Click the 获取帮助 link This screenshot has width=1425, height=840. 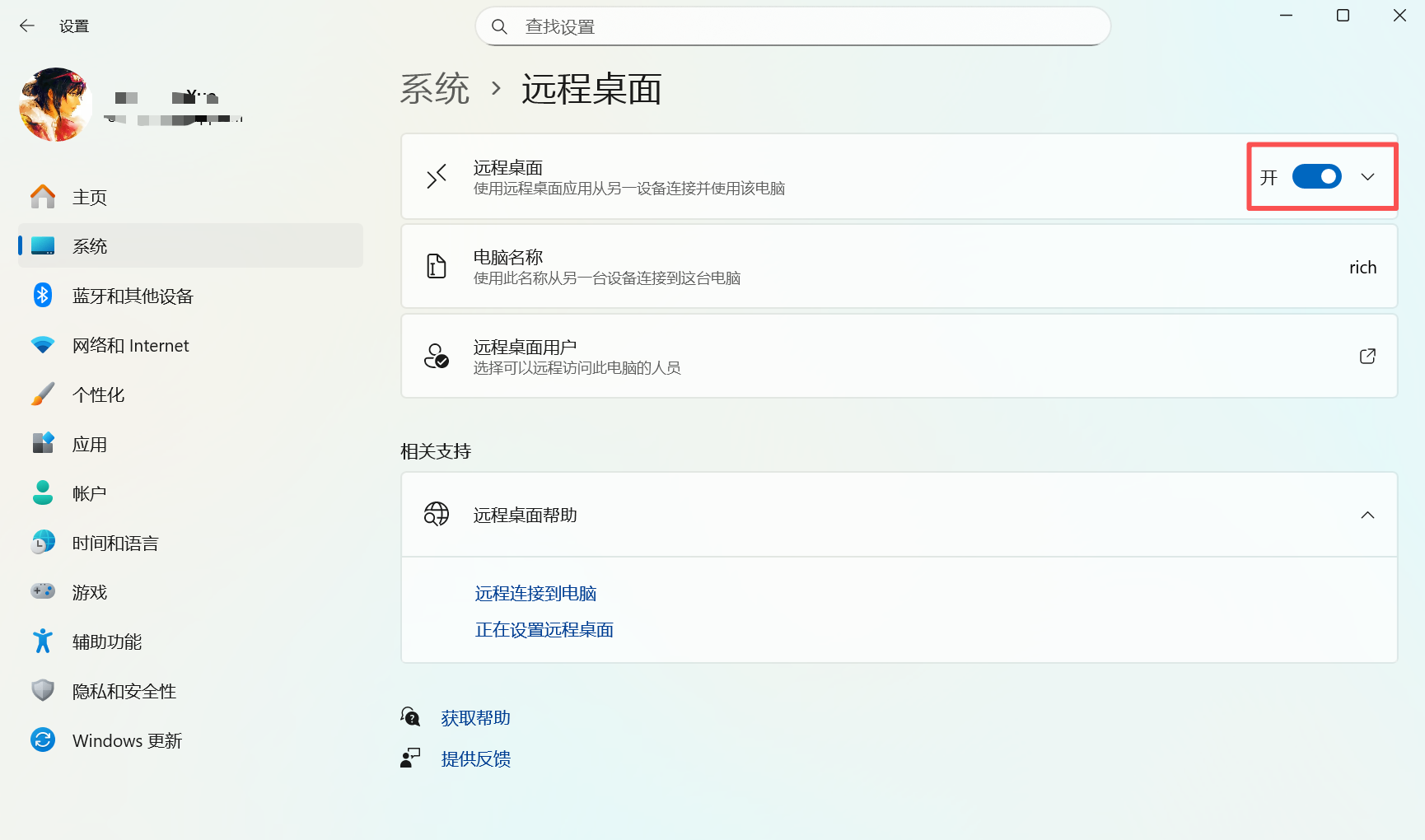click(475, 718)
